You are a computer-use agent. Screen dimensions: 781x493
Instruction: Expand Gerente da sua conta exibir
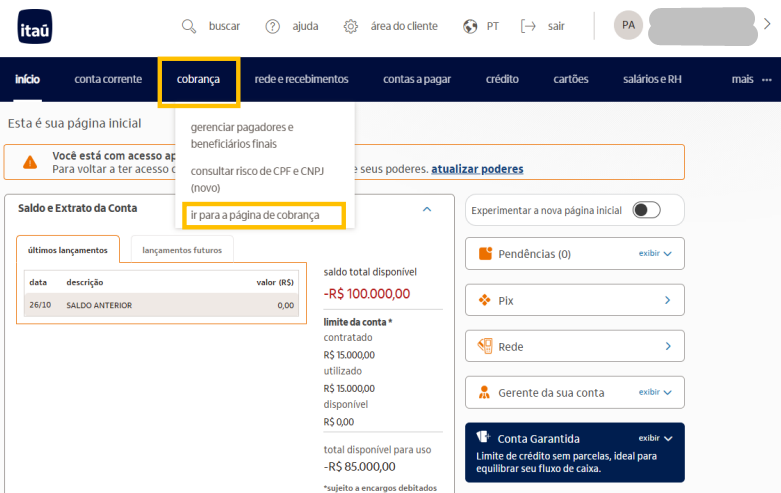(655, 392)
